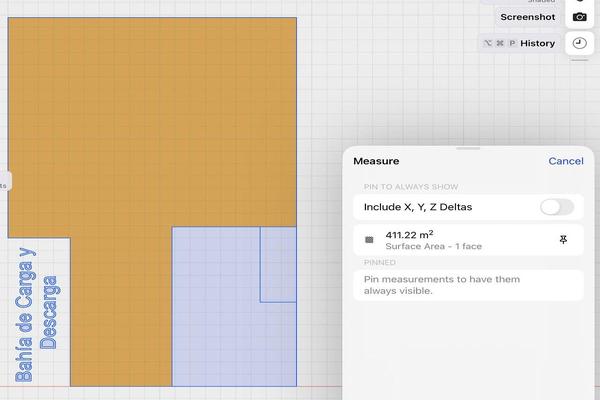Viewport: 600px width, 400px height.
Task: Grab the Measure panel top drag handle
Action: point(468,149)
